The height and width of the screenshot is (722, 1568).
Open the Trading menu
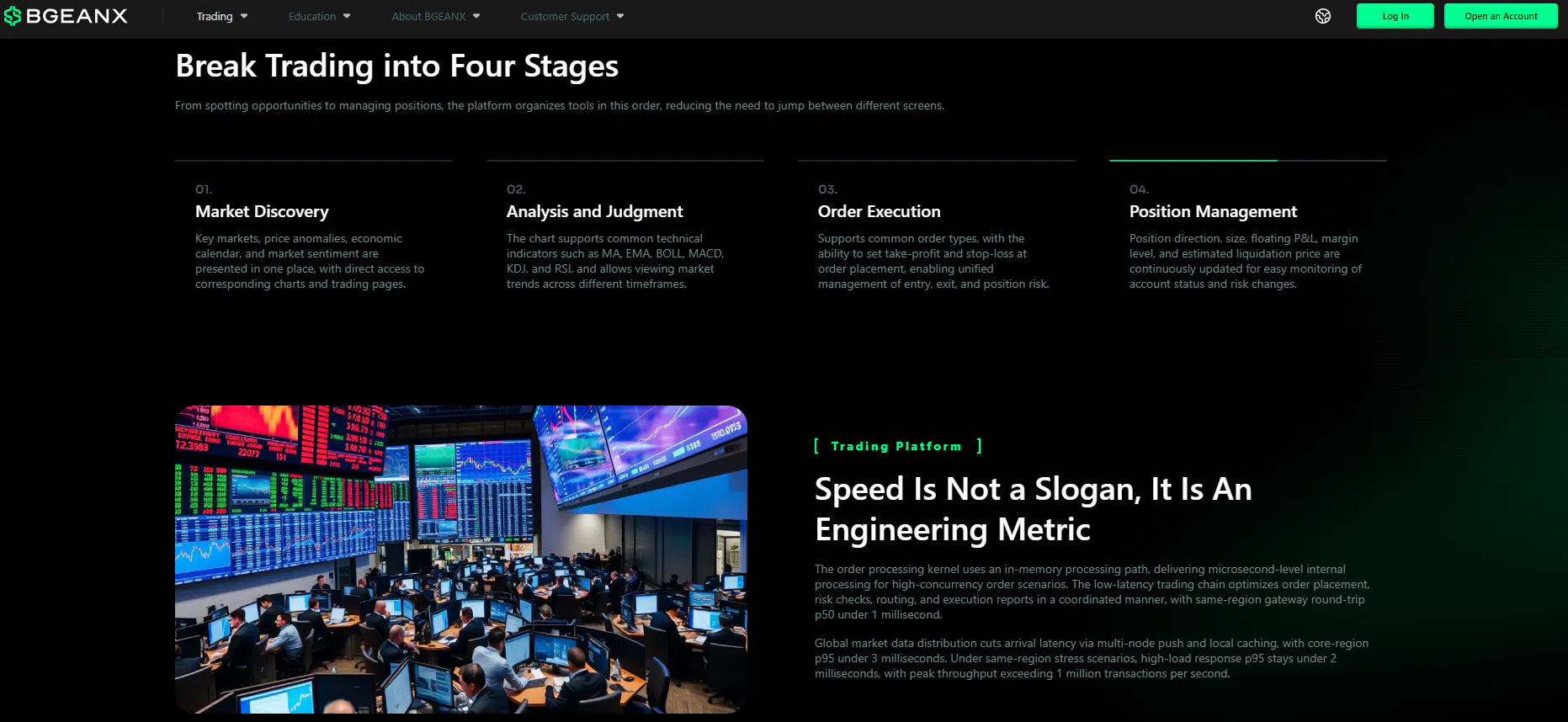tap(222, 16)
